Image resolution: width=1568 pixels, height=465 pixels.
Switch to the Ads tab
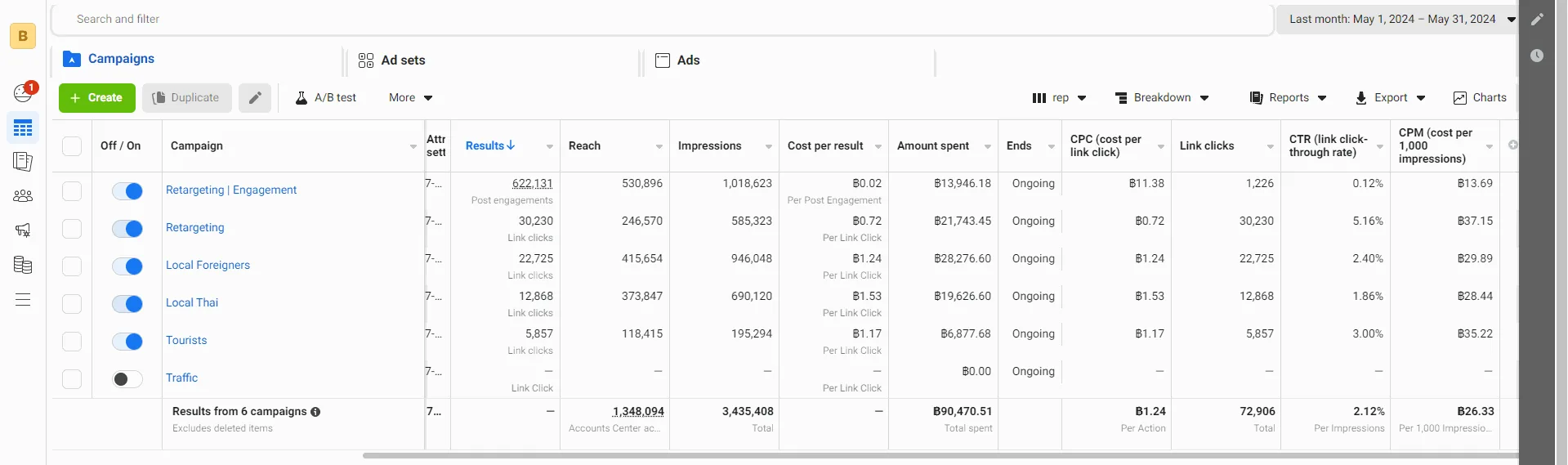pos(677,60)
